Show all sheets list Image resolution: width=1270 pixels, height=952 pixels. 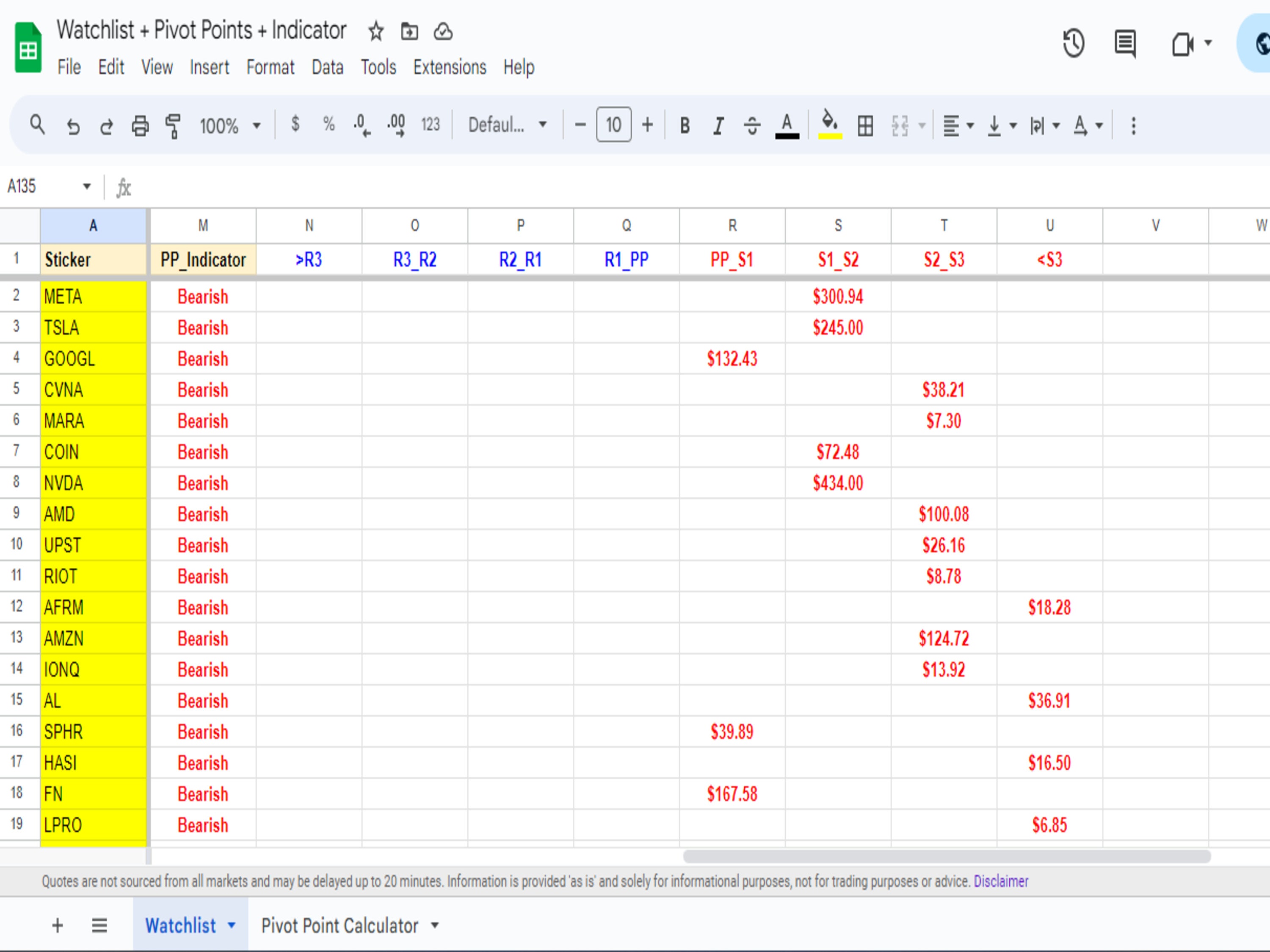(99, 925)
